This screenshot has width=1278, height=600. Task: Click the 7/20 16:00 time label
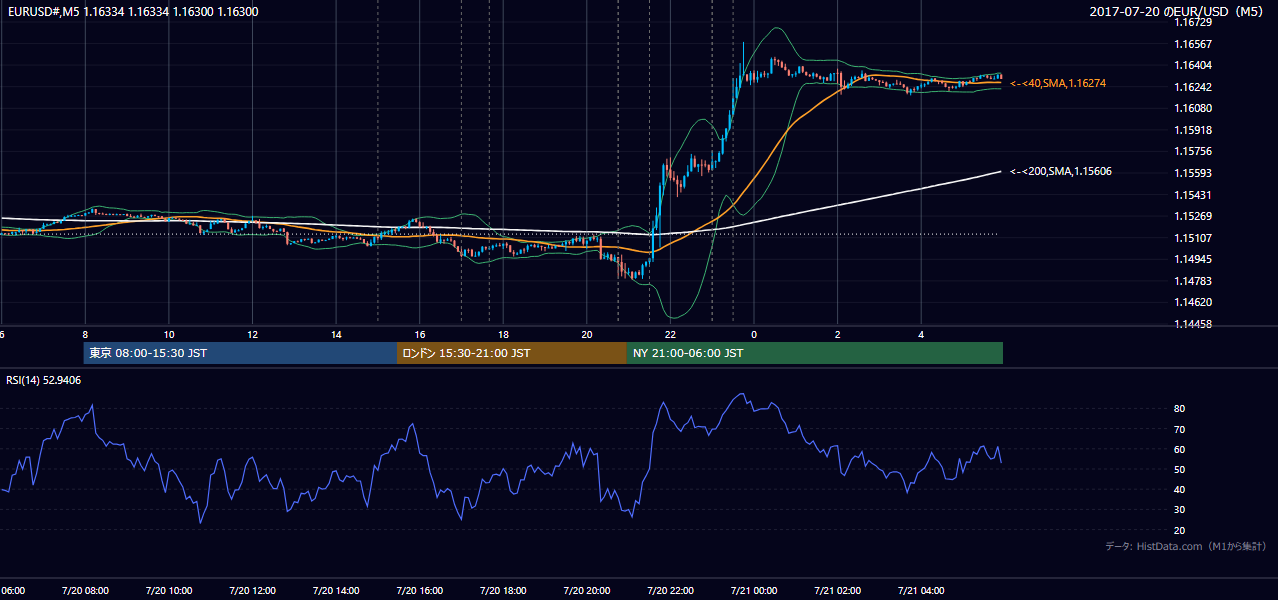click(x=420, y=591)
